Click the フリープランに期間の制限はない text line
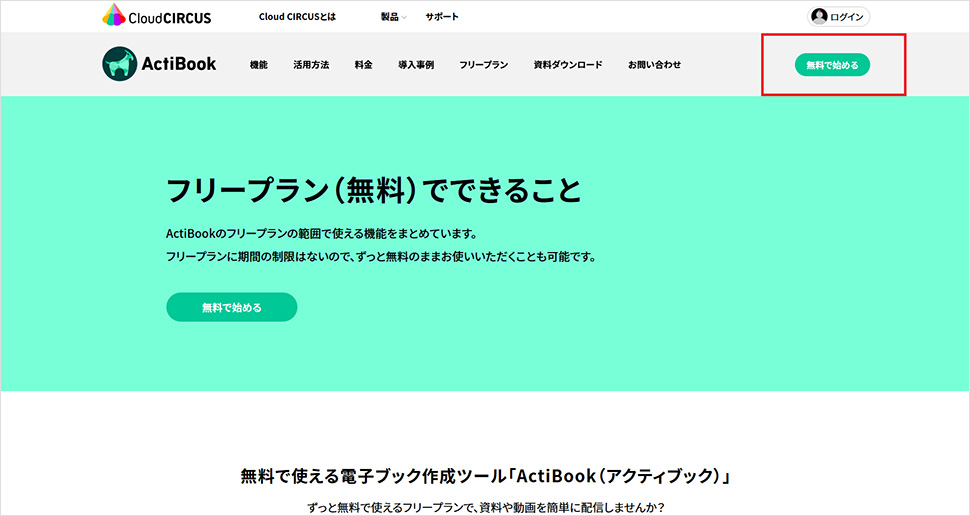This screenshot has width=970, height=516. pyautogui.click(x=381, y=256)
